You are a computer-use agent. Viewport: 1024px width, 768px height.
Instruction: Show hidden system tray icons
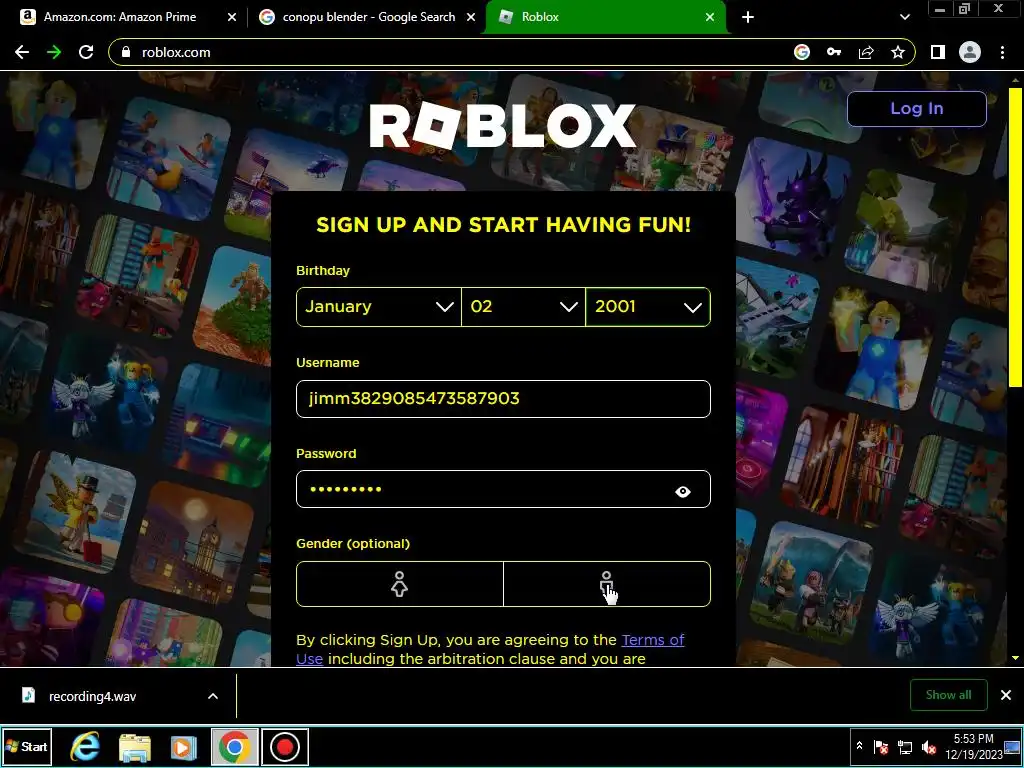(x=859, y=746)
